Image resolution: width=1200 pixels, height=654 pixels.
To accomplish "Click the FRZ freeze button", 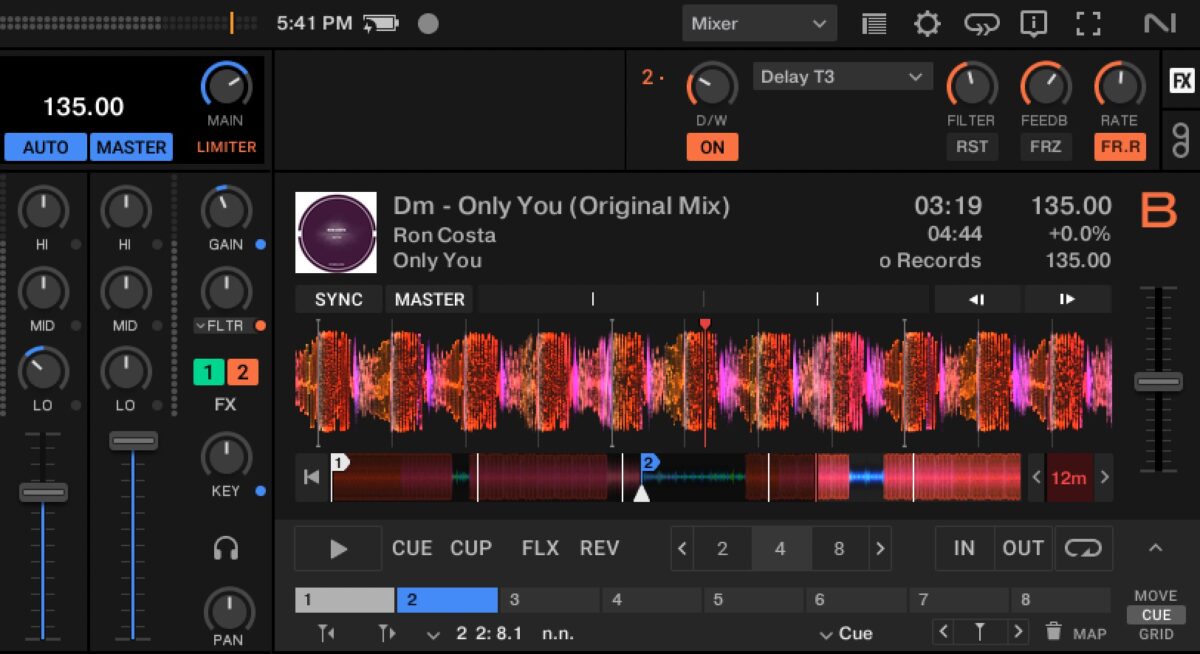I will pos(1045,147).
